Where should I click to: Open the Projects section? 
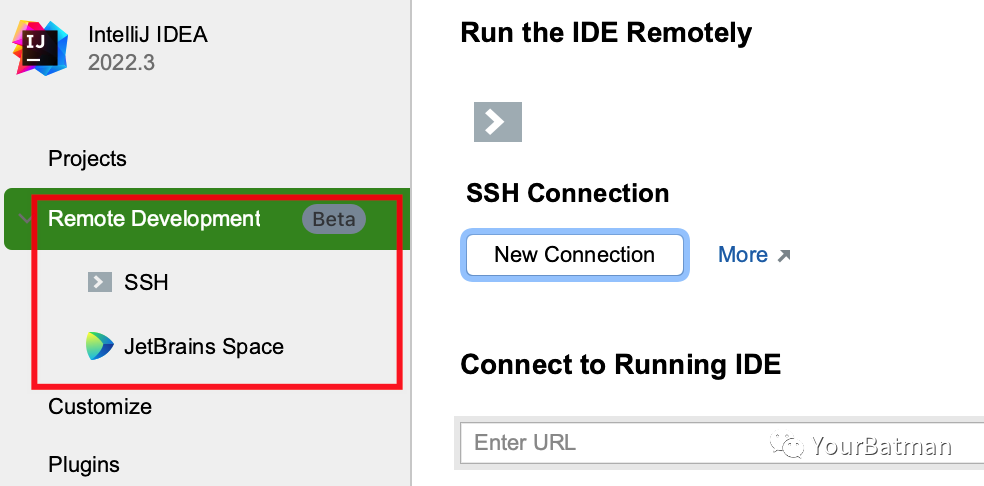click(87, 158)
